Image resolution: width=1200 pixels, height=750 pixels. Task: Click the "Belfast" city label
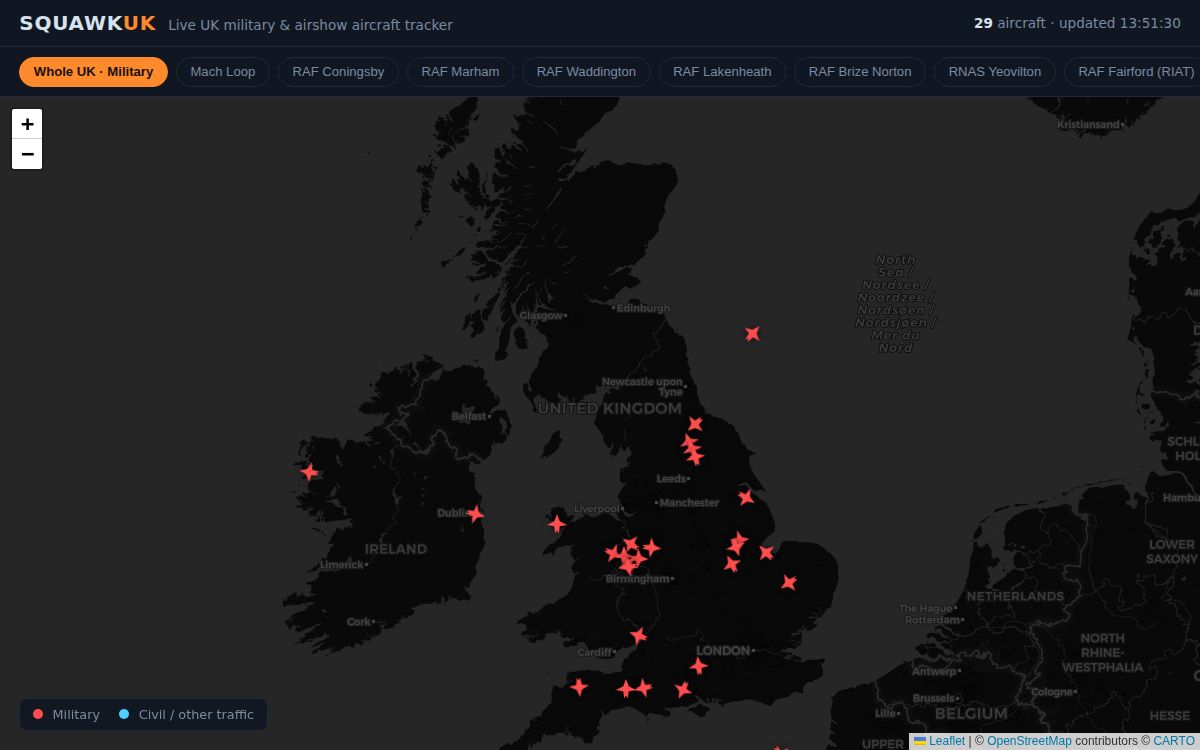click(468, 416)
